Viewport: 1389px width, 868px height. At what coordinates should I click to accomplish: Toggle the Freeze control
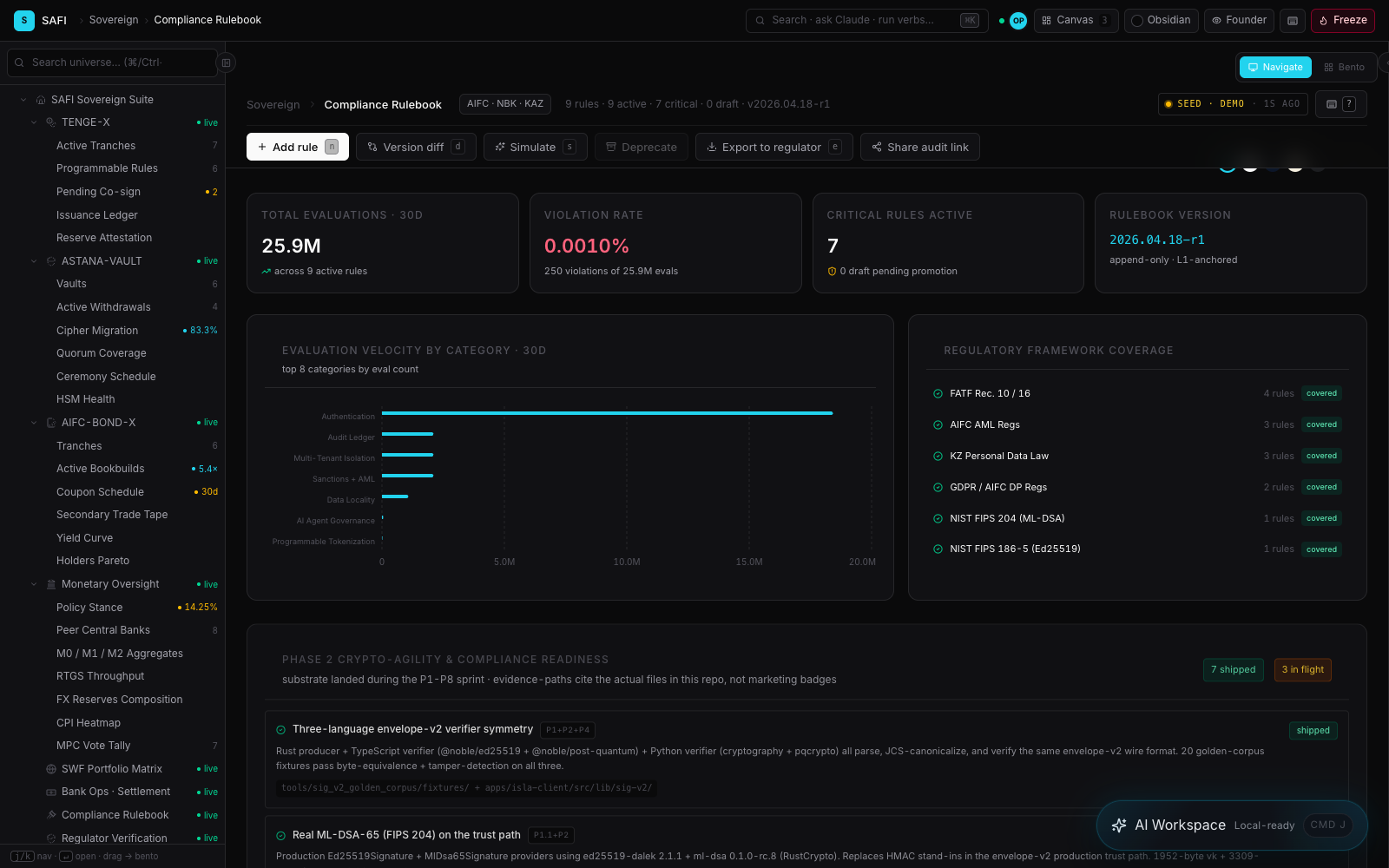(x=1343, y=20)
